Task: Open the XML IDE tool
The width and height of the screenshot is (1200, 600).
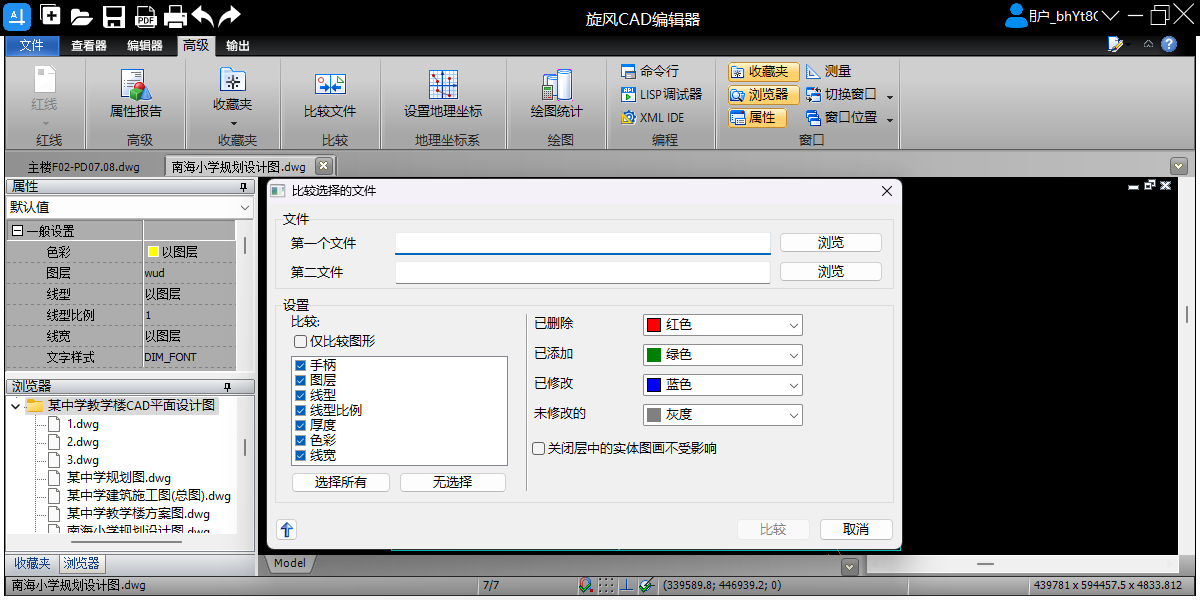Action: pyautogui.click(x=653, y=117)
